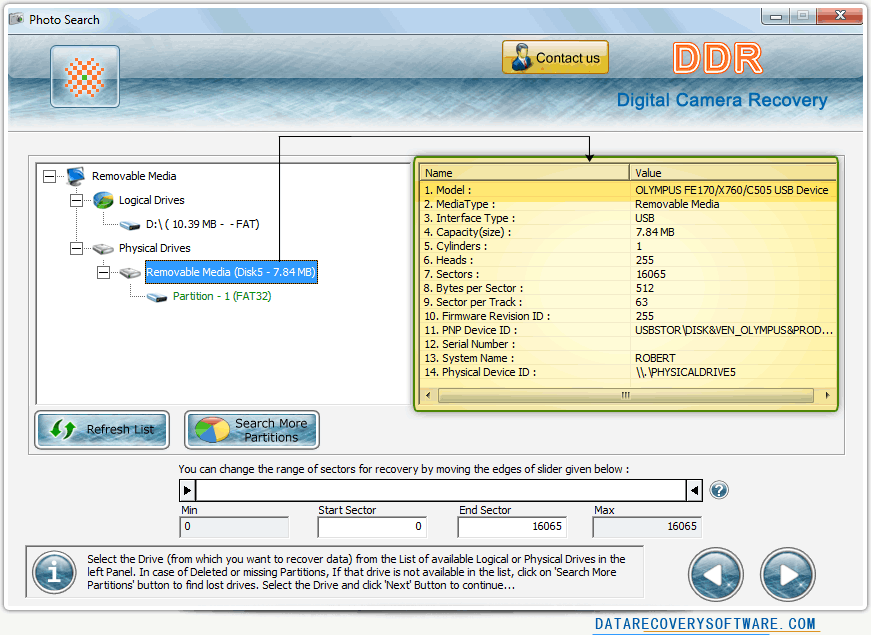Click inside the sector range slider track
Screen dimensions: 871x635
click(441, 491)
